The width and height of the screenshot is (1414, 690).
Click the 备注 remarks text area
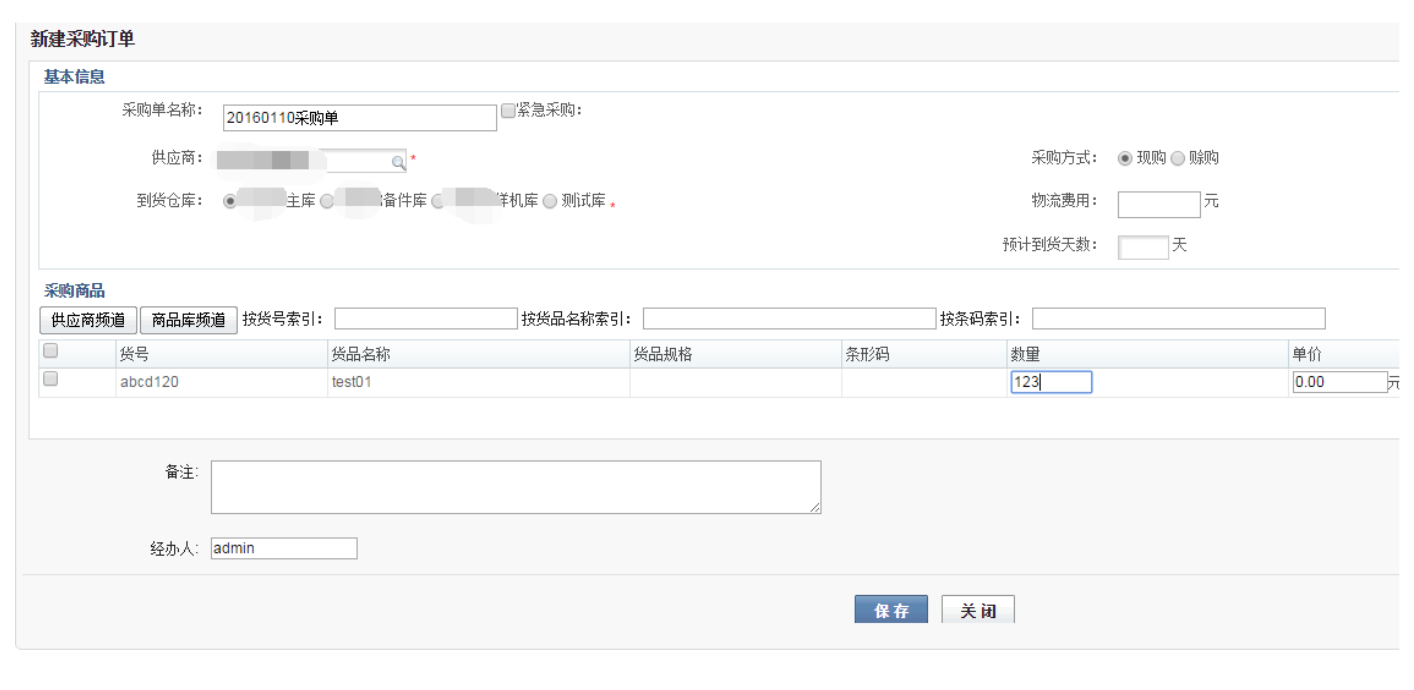tap(515, 486)
